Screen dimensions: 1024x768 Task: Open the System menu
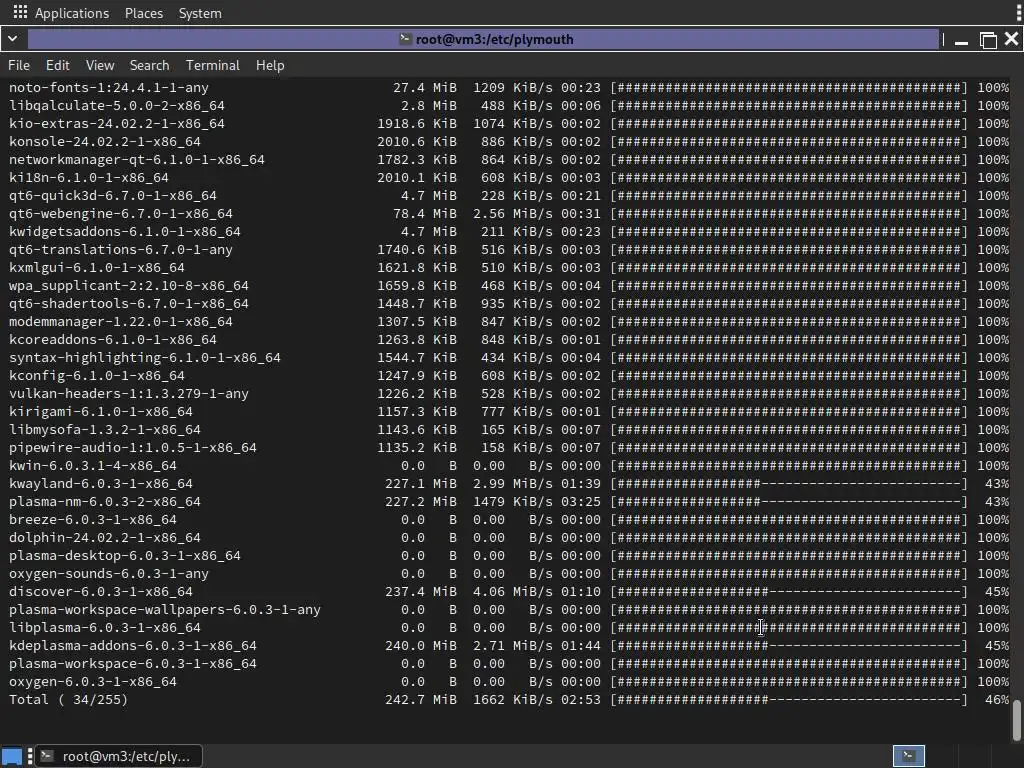point(200,13)
